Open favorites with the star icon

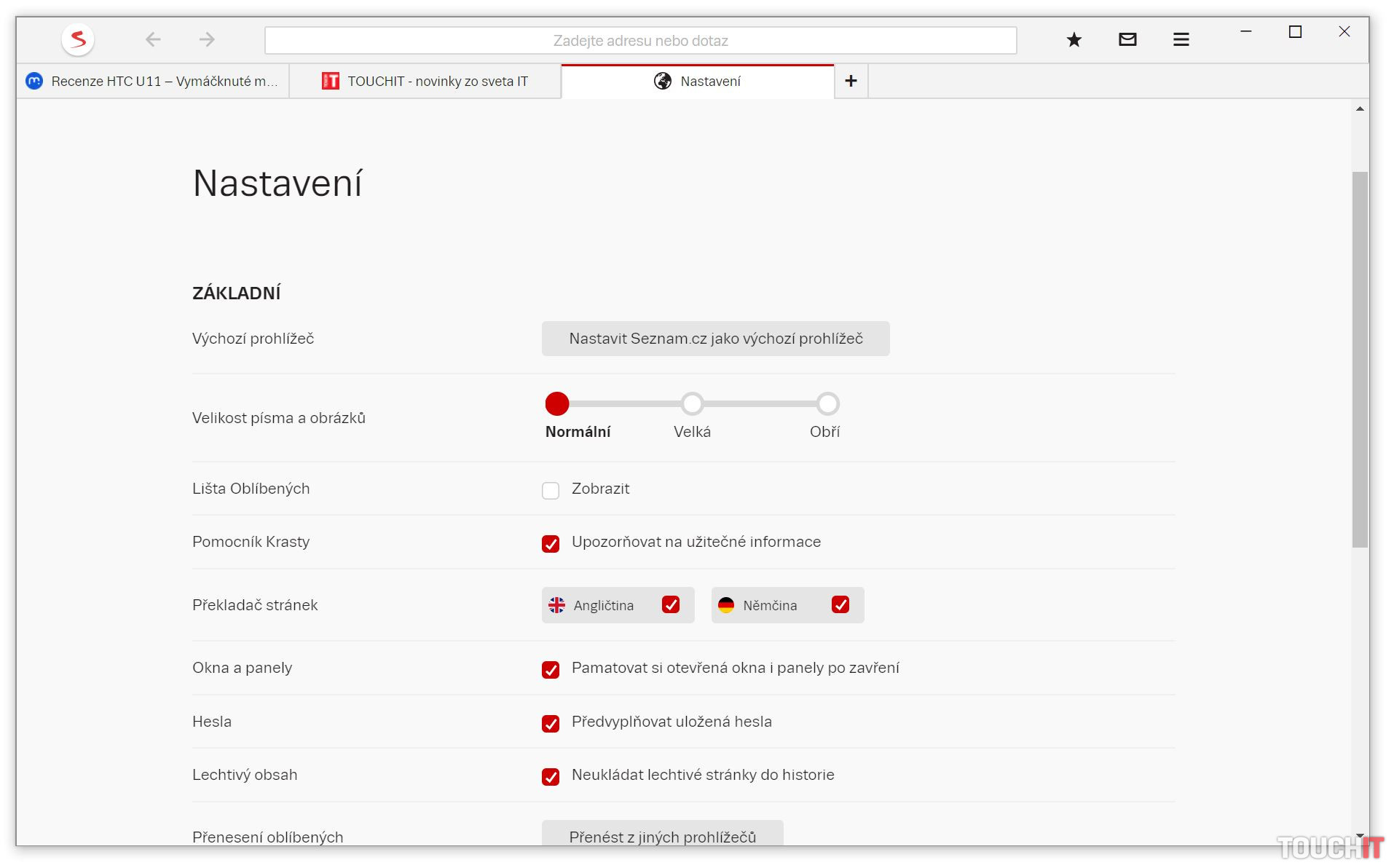coord(1074,40)
